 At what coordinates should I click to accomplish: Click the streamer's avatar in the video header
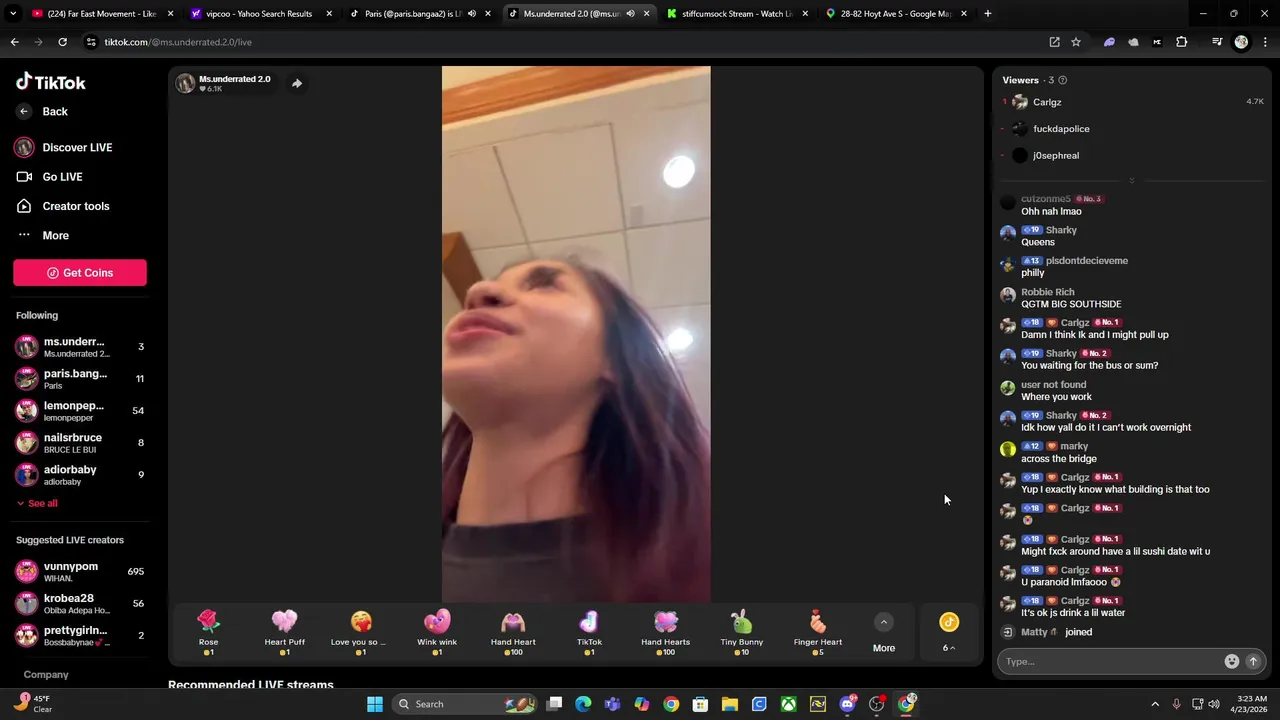(185, 83)
